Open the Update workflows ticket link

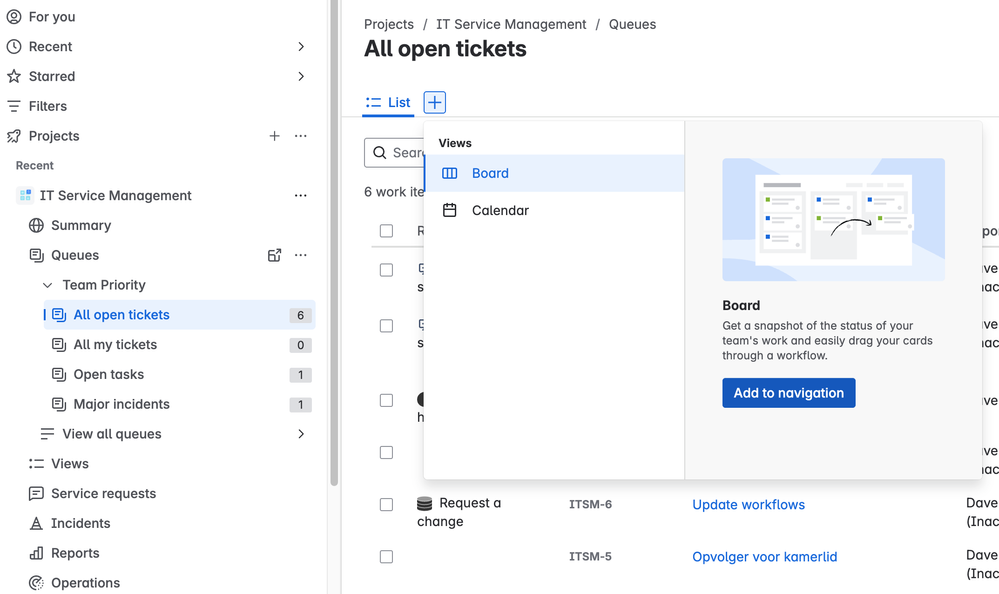(748, 505)
